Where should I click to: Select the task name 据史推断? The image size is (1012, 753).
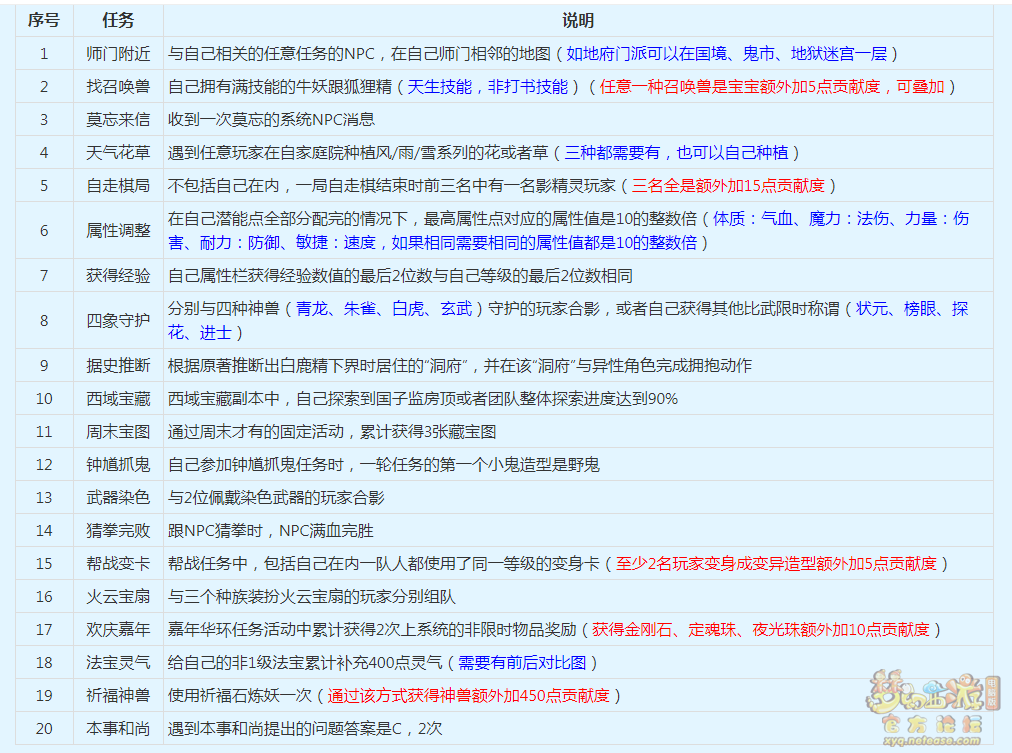tap(118, 365)
